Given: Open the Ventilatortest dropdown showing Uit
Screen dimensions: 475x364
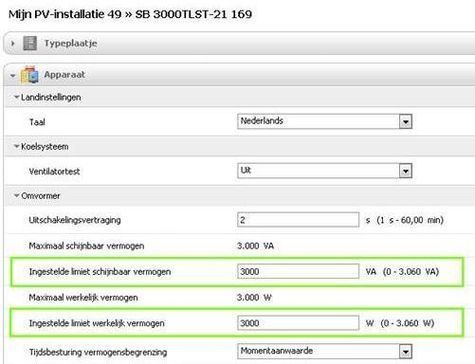Looking at the screenshot, I should (x=325, y=171).
